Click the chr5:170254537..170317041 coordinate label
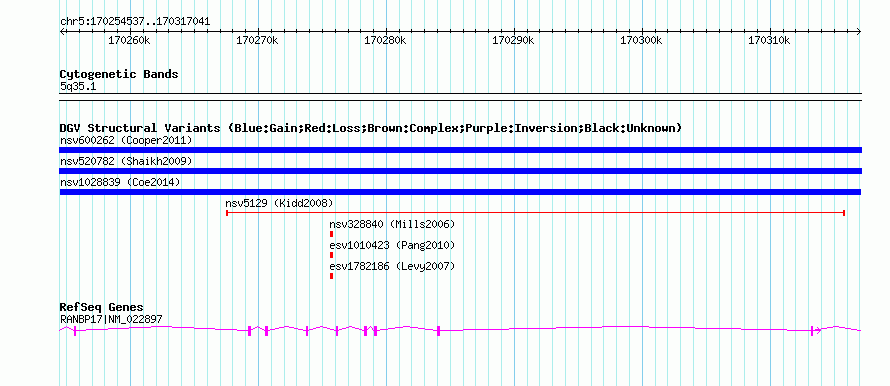 (x=135, y=22)
